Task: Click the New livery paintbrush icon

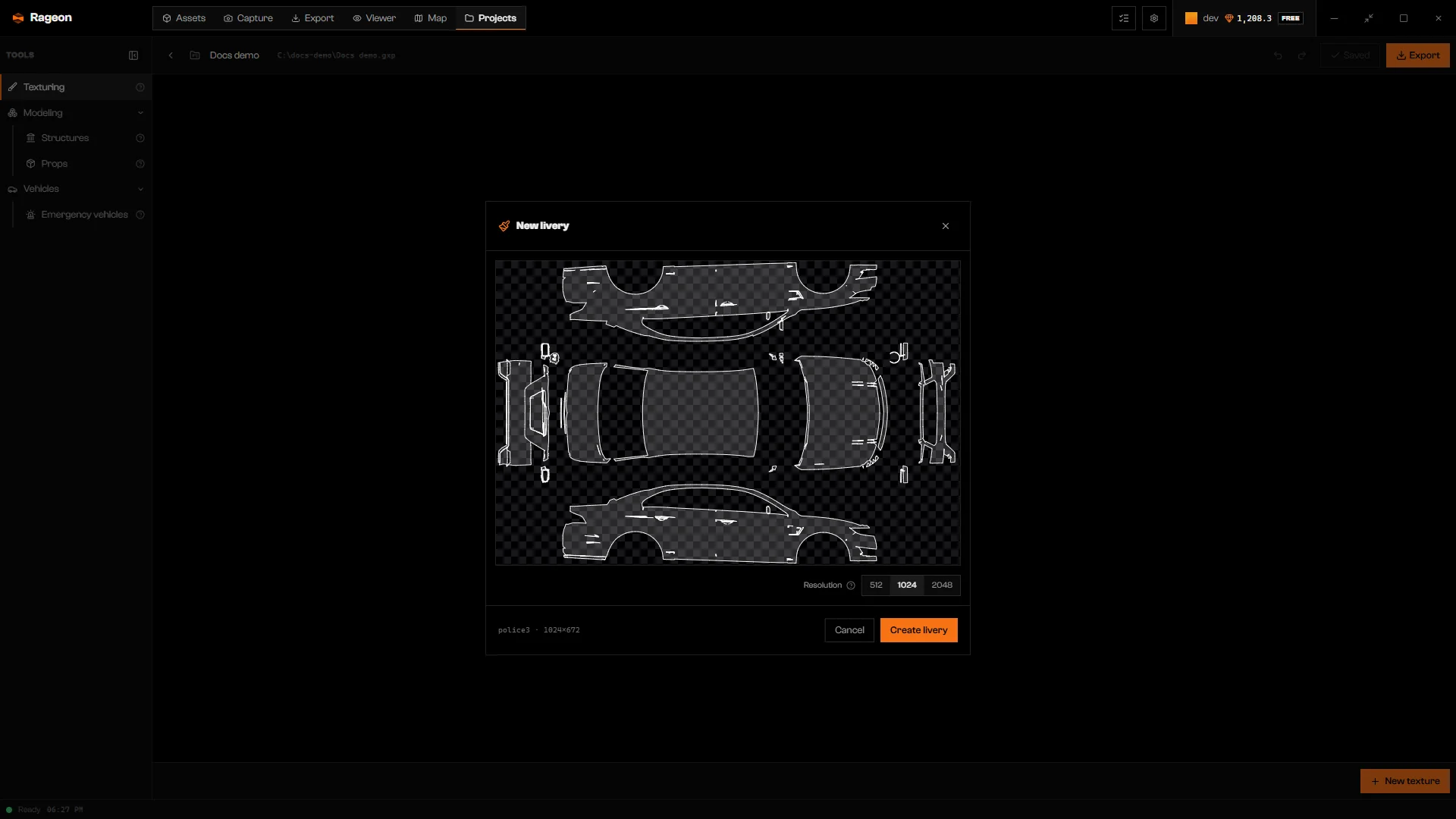Action: click(x=504, y=226)
